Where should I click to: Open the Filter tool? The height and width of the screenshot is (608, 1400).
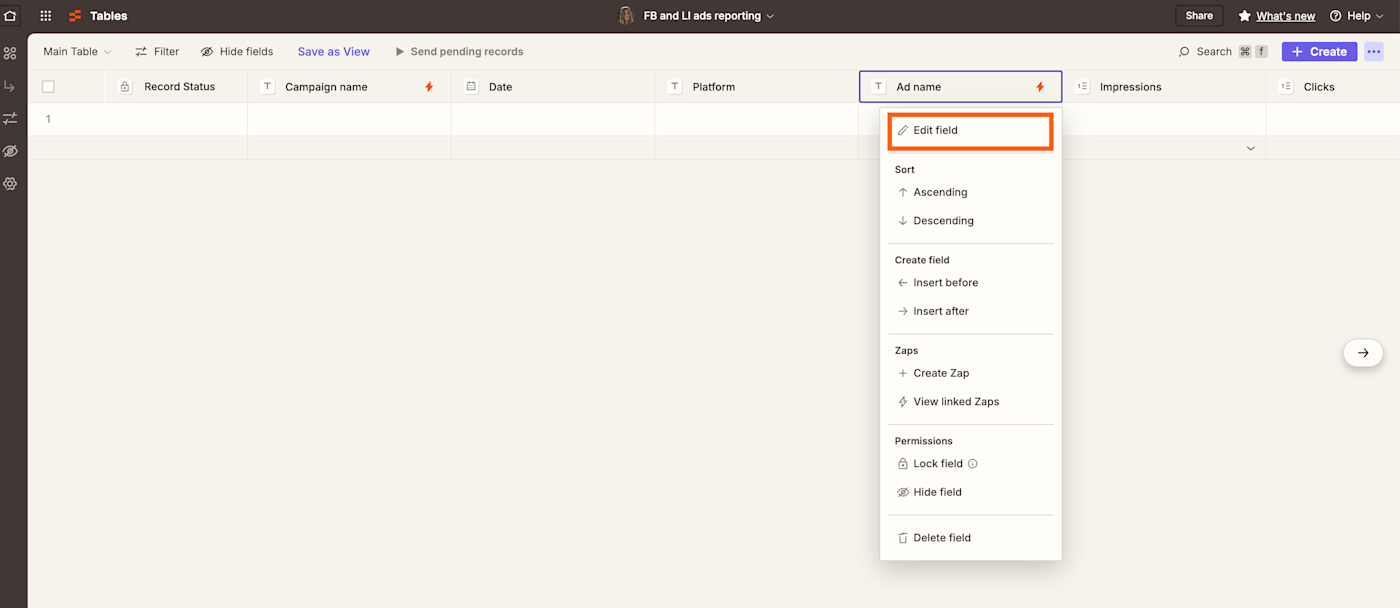tap(157, 52)
